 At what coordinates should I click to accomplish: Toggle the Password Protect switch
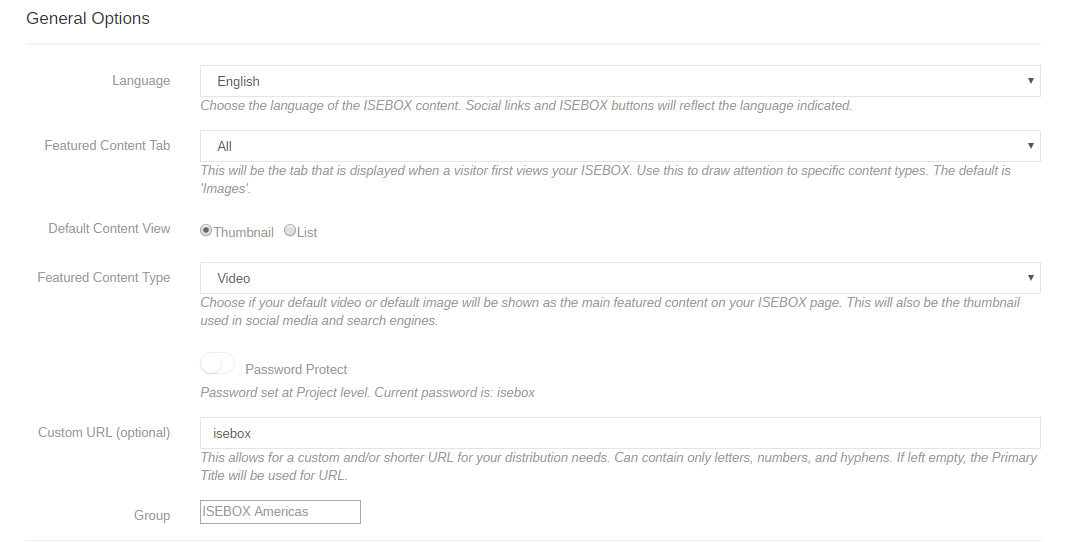[x=217, y=364]
